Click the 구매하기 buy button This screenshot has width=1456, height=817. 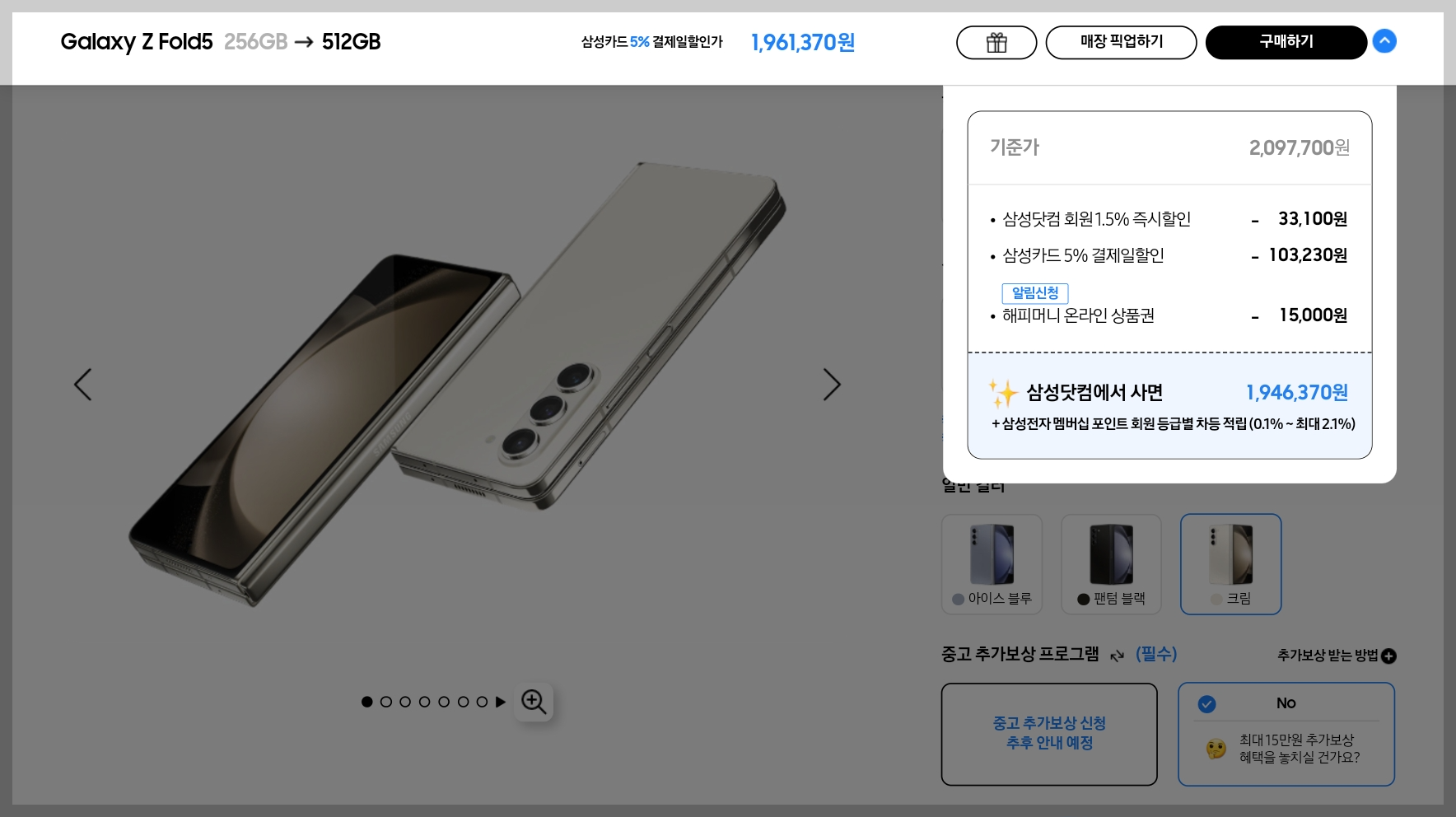pos(1286,42)
